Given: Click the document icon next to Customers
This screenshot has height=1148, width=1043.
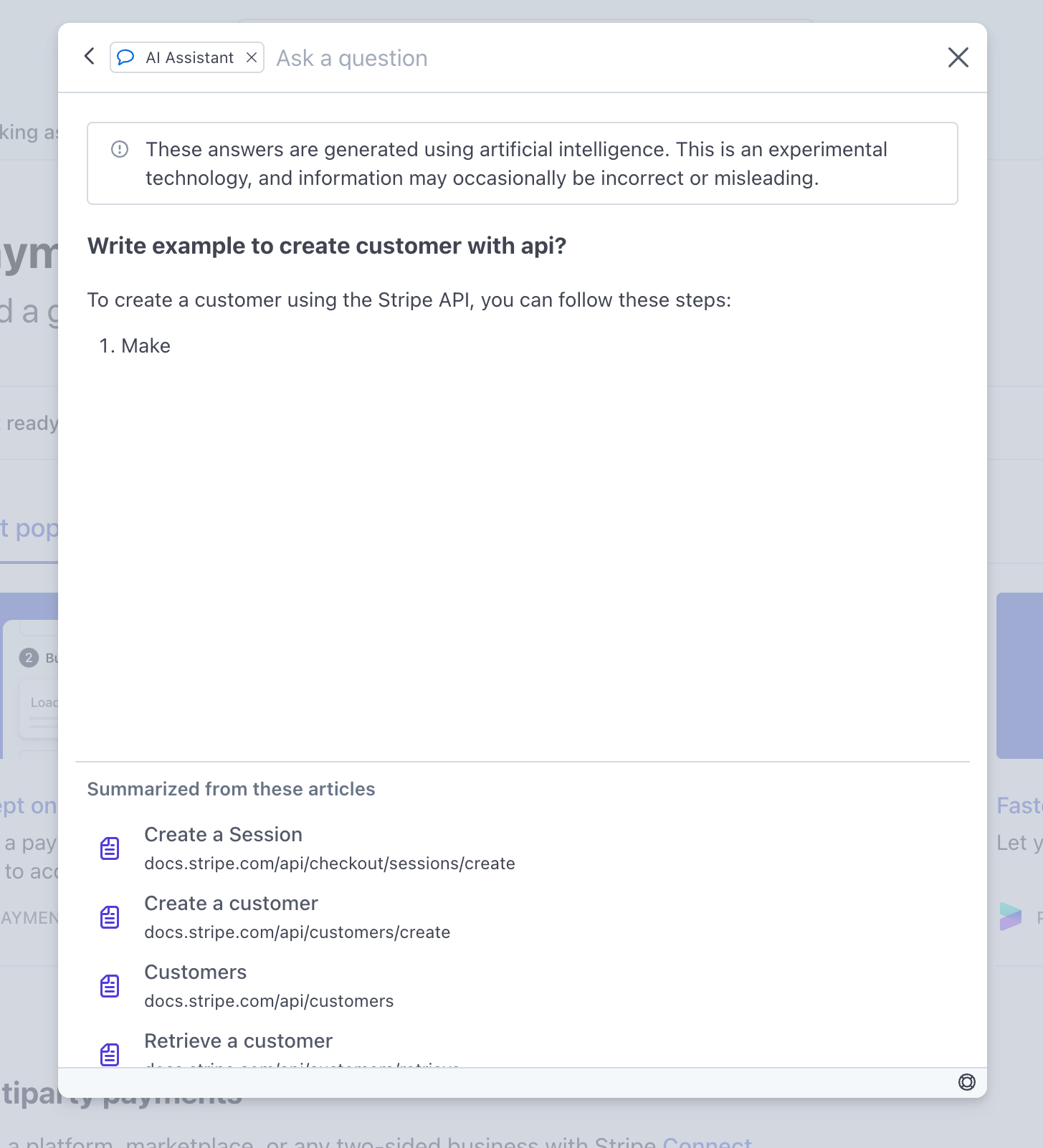Looking at the screenshot, I should tap(110, 985).
